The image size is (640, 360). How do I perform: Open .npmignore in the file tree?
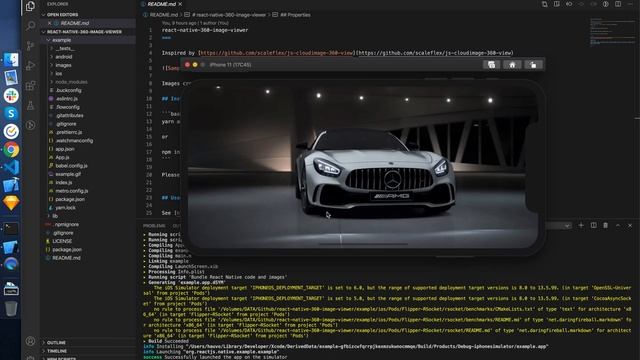(66, 224)
